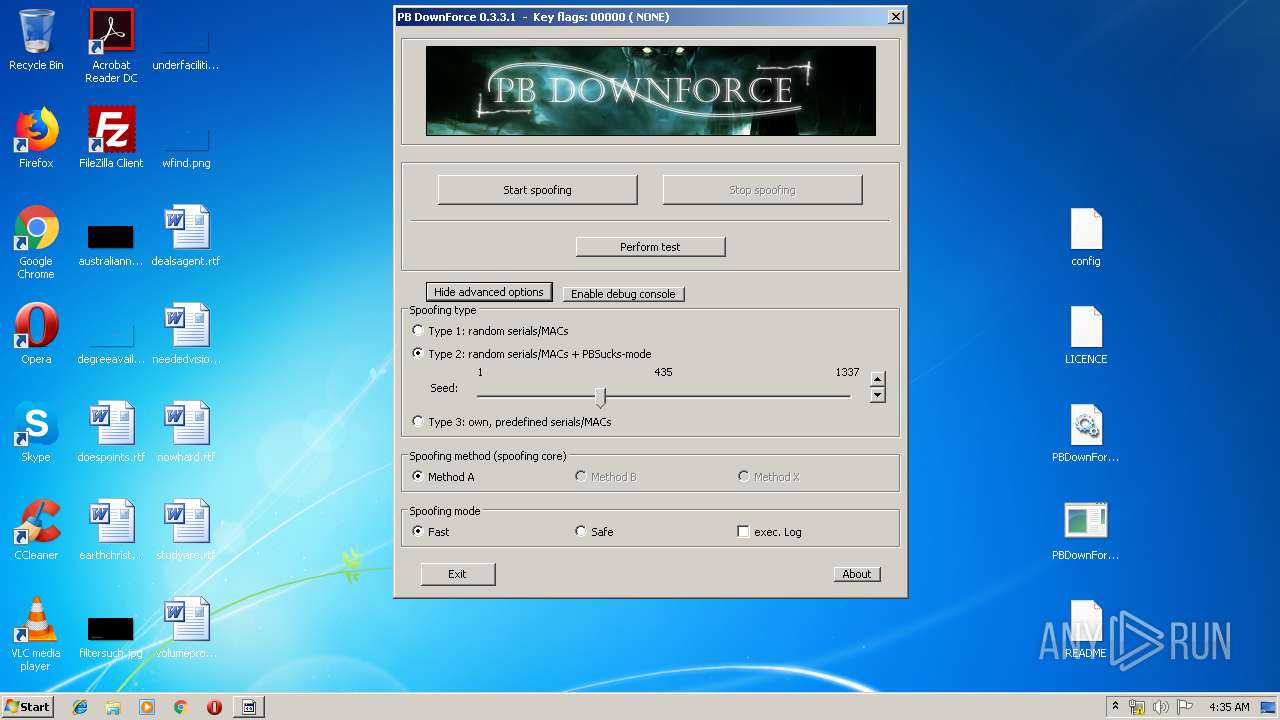Click Stop spoofing button
1280x720 pixels.
tap(762, 190)
